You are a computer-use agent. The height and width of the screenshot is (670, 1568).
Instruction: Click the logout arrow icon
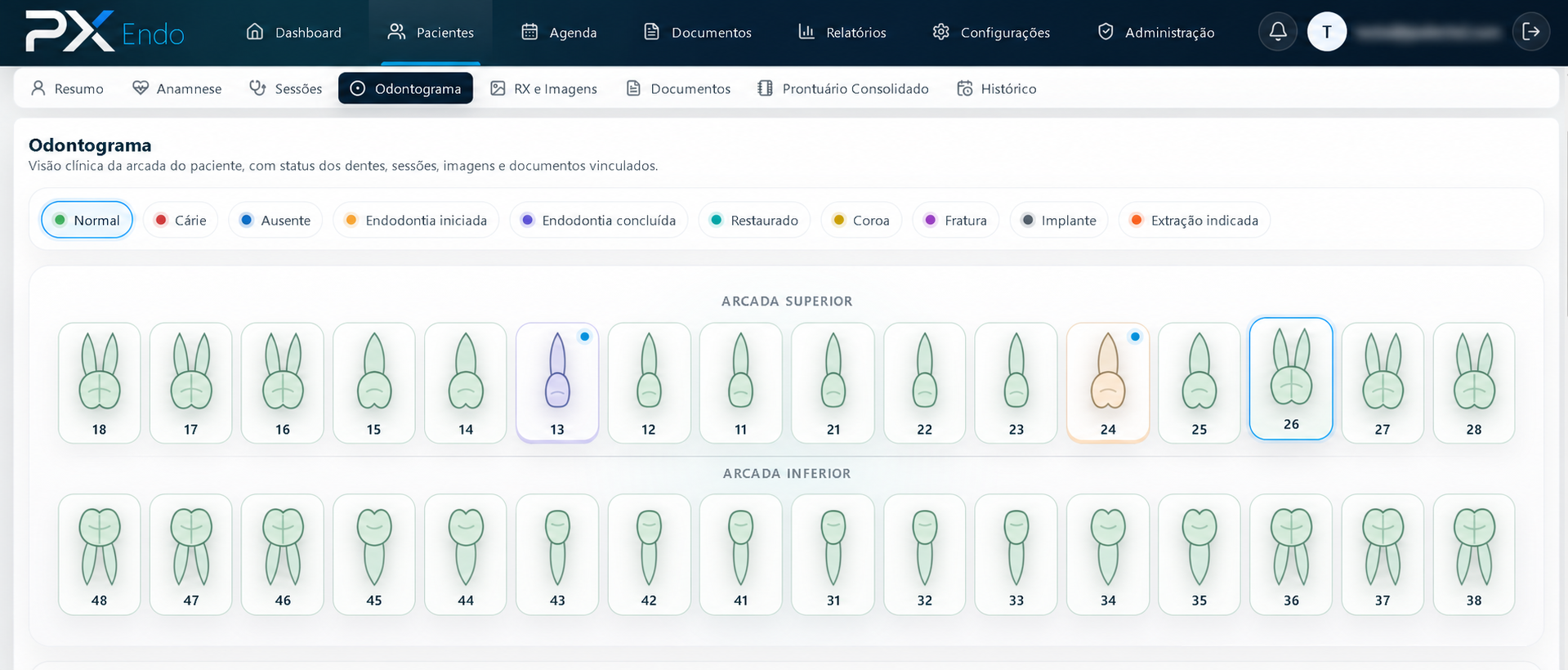1530,32
